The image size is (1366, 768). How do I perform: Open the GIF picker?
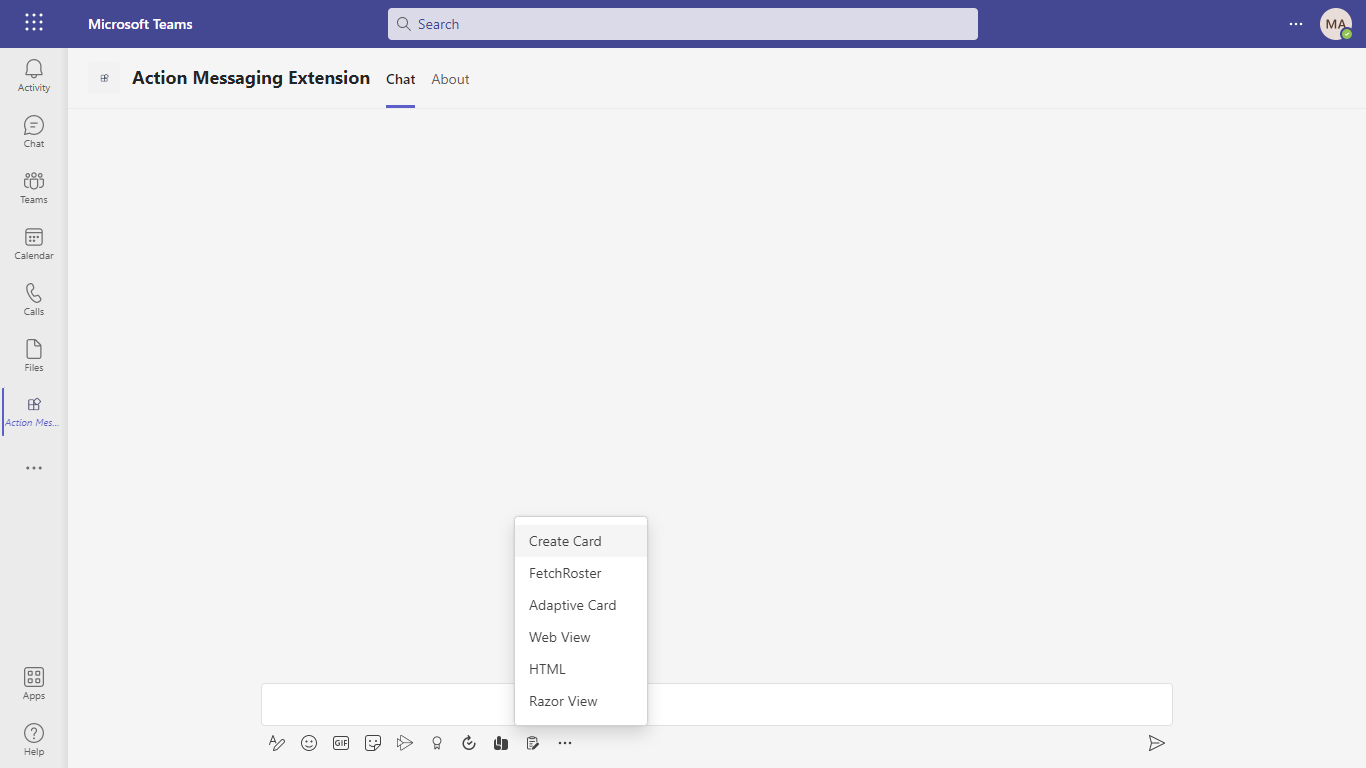tap(341, 743)
